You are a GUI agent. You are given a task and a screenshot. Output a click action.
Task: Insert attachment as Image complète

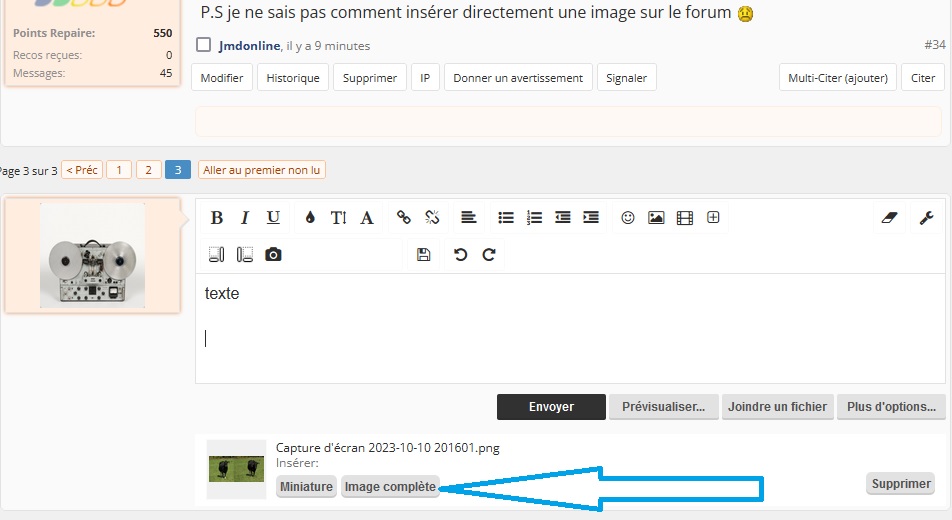click(x=390, y=487)
